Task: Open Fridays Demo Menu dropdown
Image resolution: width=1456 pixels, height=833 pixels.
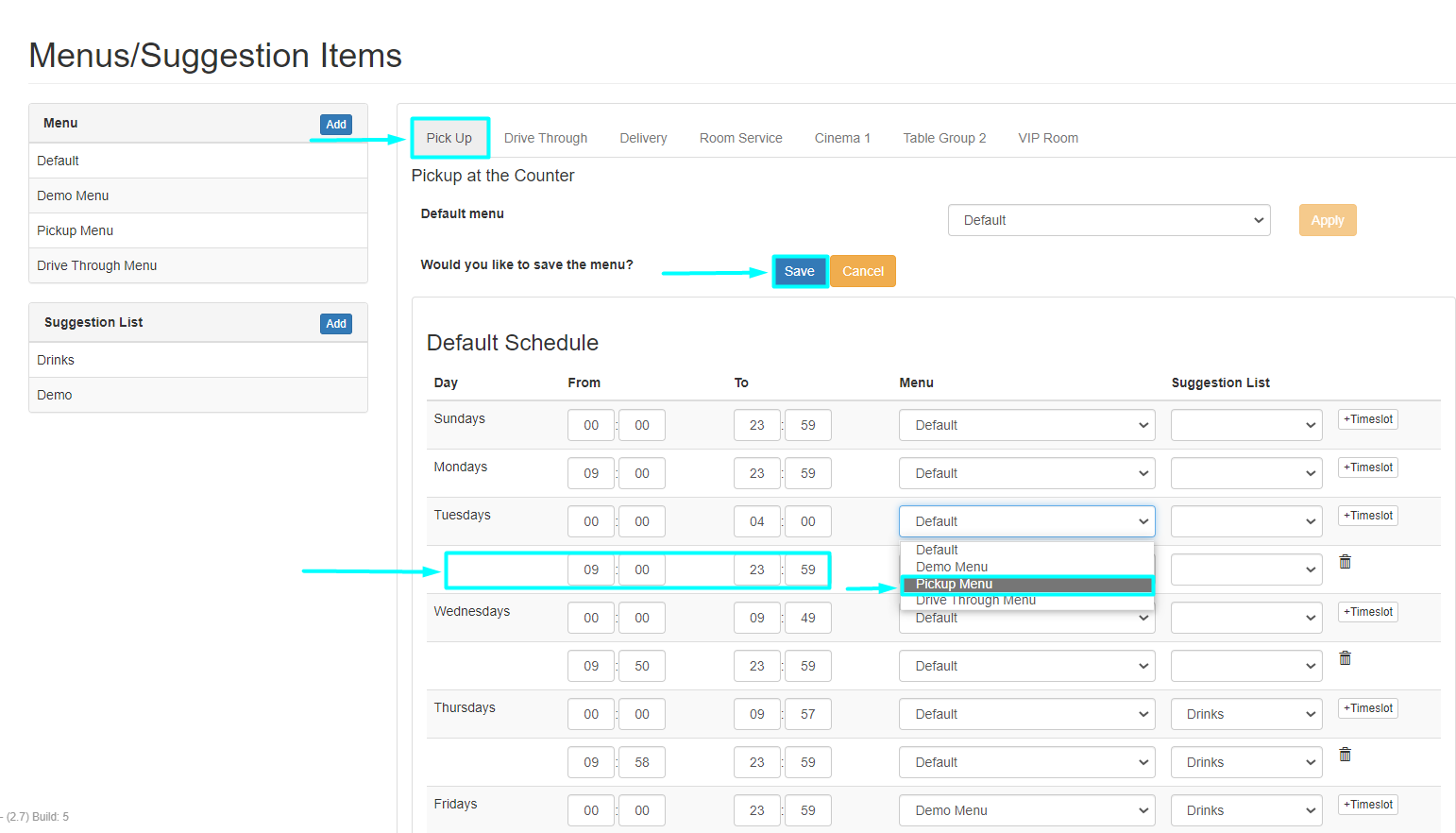Action: tap(1027, 810)
